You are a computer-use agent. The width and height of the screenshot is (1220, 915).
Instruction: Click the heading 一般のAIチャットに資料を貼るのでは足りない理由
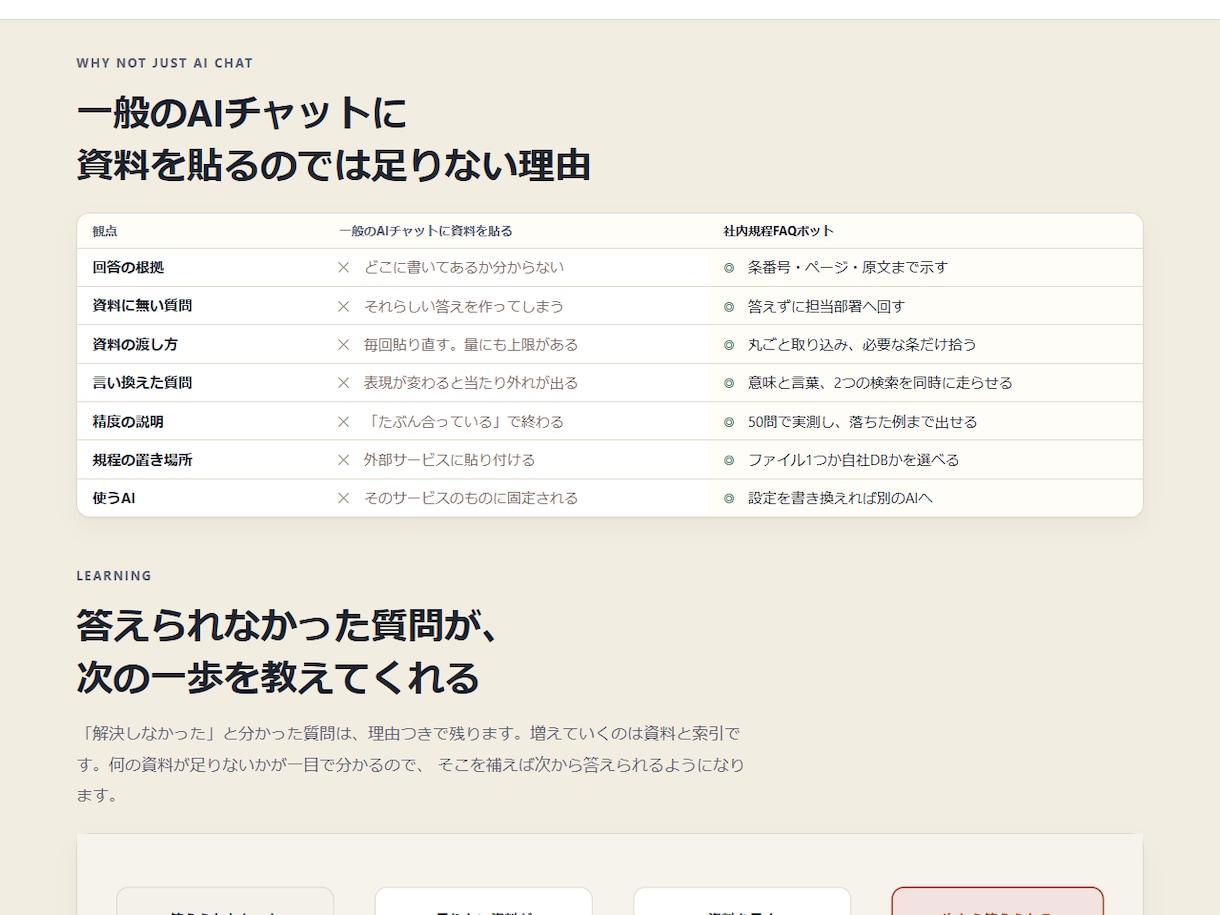click(334, 139)
